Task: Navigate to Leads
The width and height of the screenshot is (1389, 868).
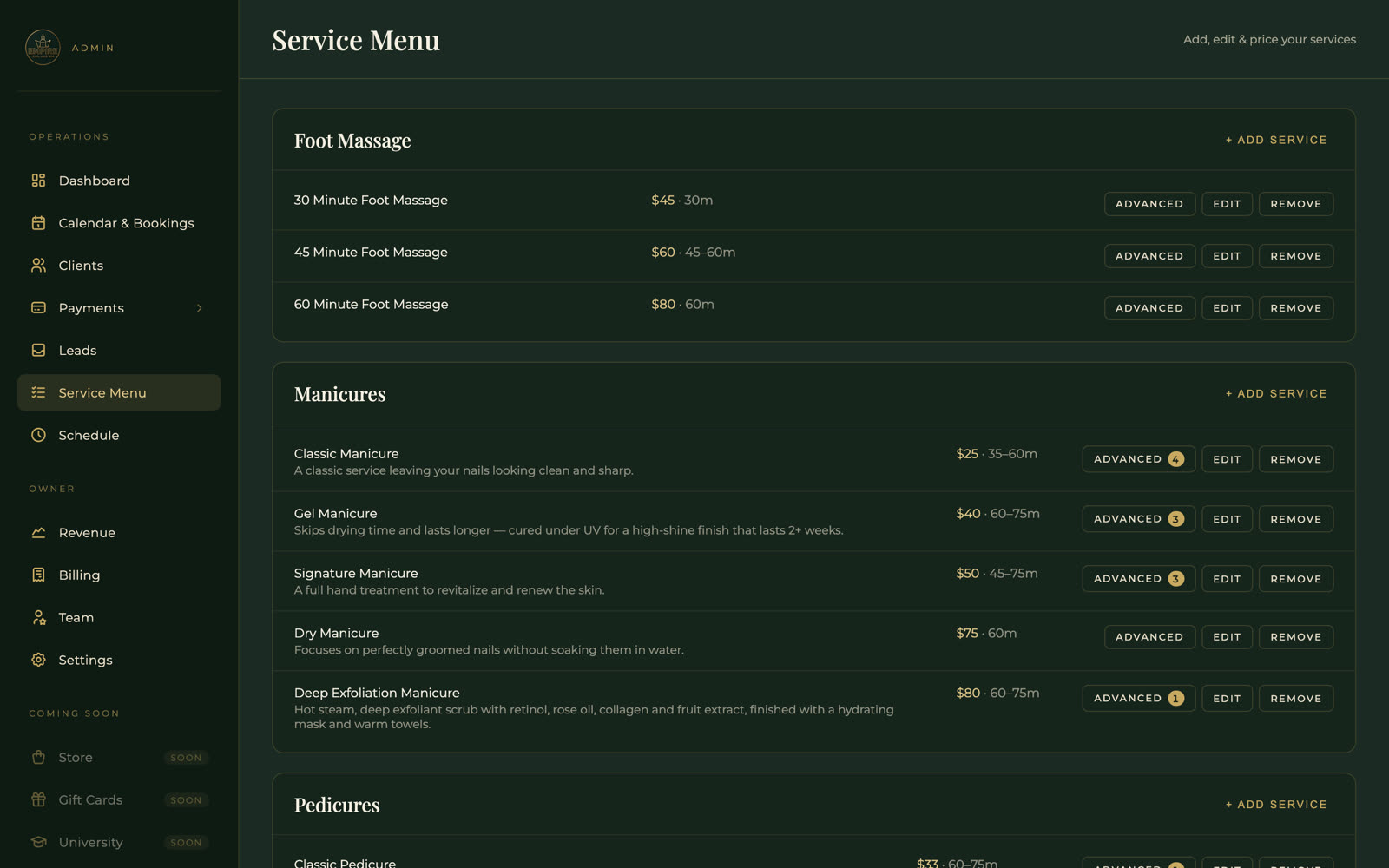Action: pyautogui.click(x=119, y=351)
